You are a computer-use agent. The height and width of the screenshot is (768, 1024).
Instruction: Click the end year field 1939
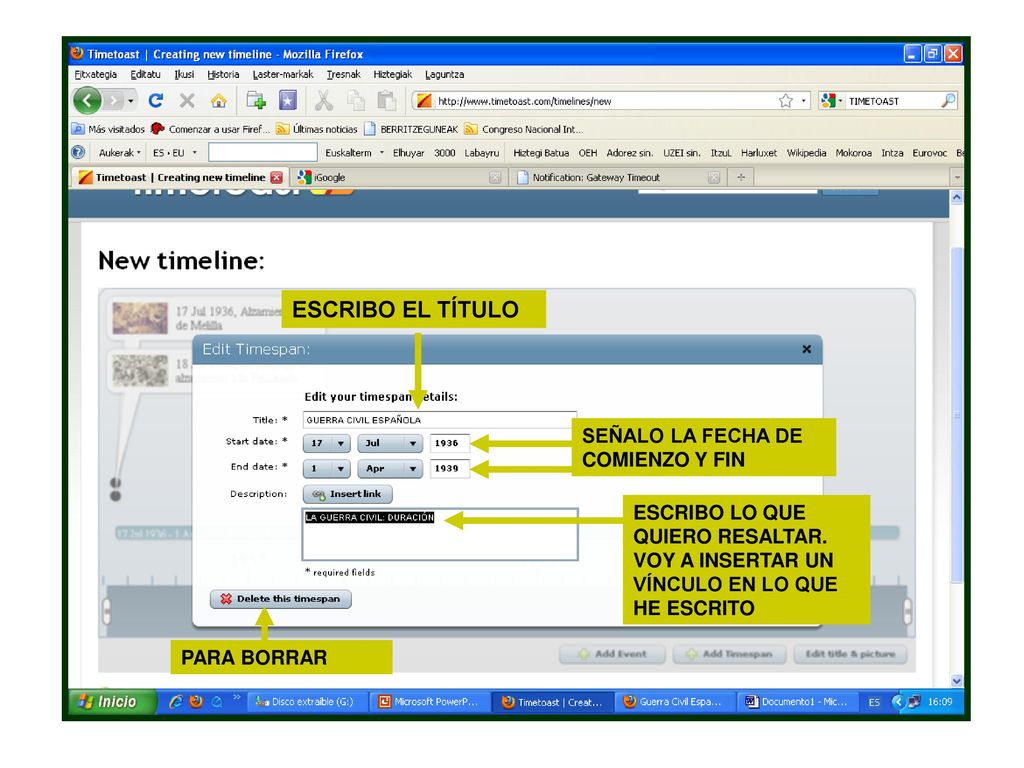coord(449,468)
